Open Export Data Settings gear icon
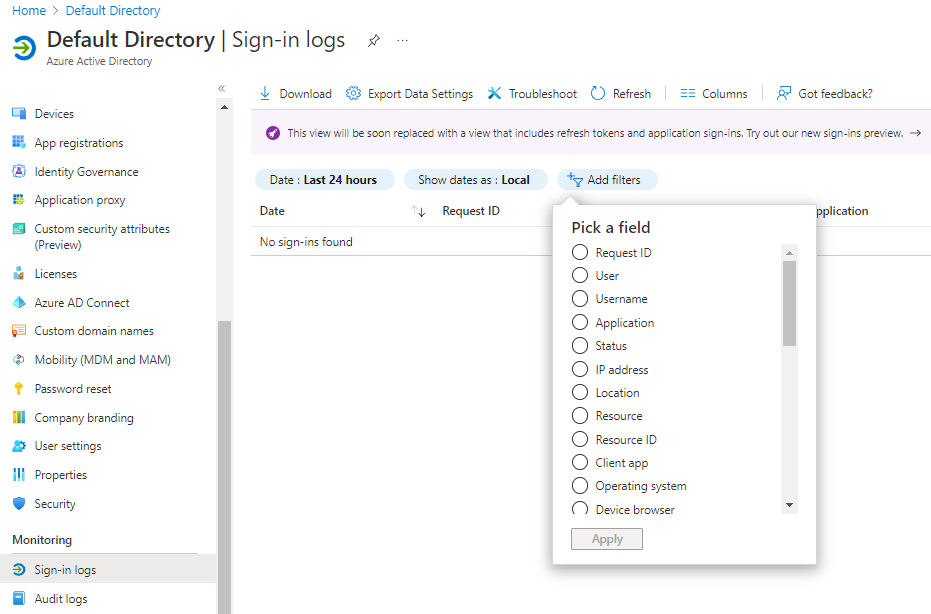This screenshot has height=614, width=931. [x=353, y=93]
